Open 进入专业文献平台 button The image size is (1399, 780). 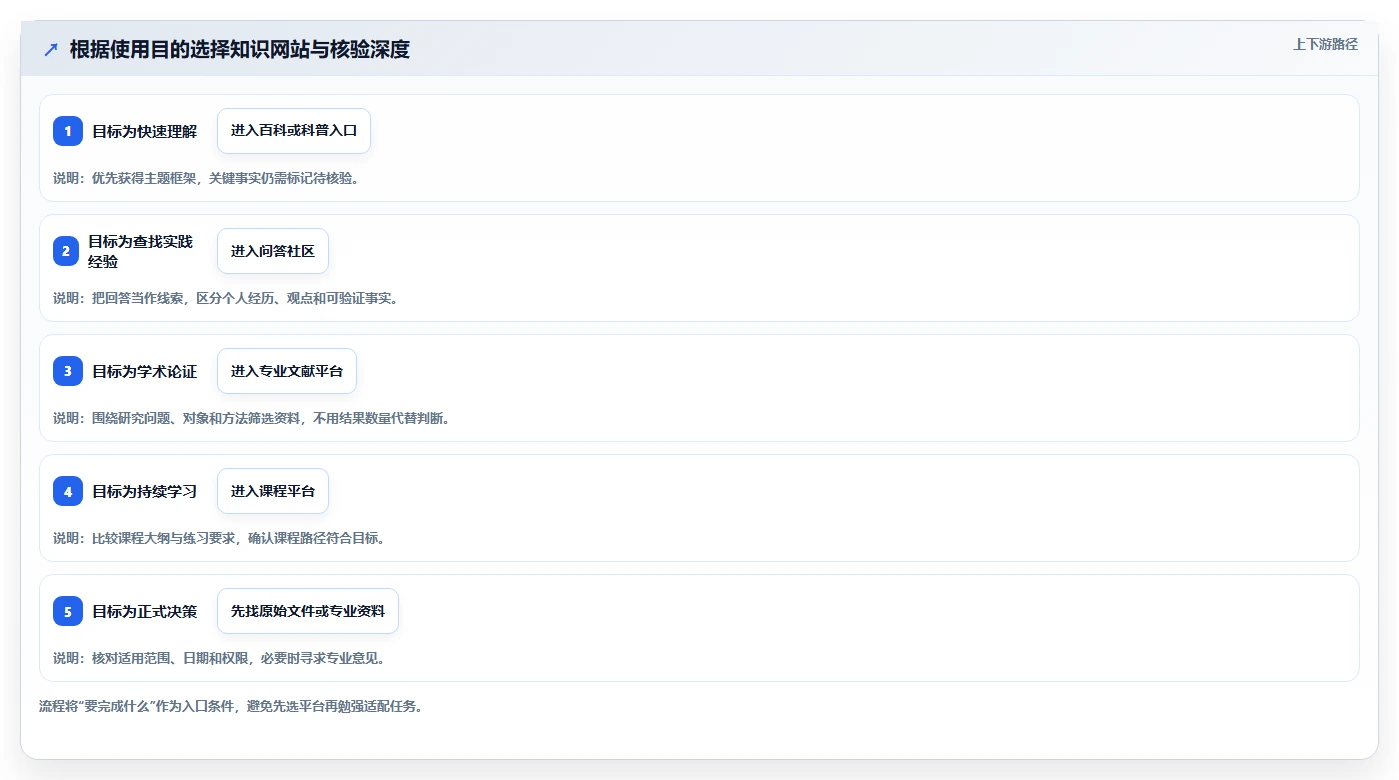point(287,371)
